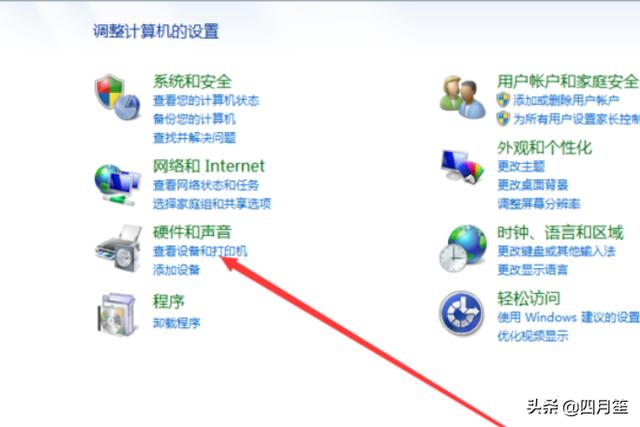Open the Clock, Language and Region globe icon
The height and width of the screenshot is (427, 640).
(x=463, y=249)
